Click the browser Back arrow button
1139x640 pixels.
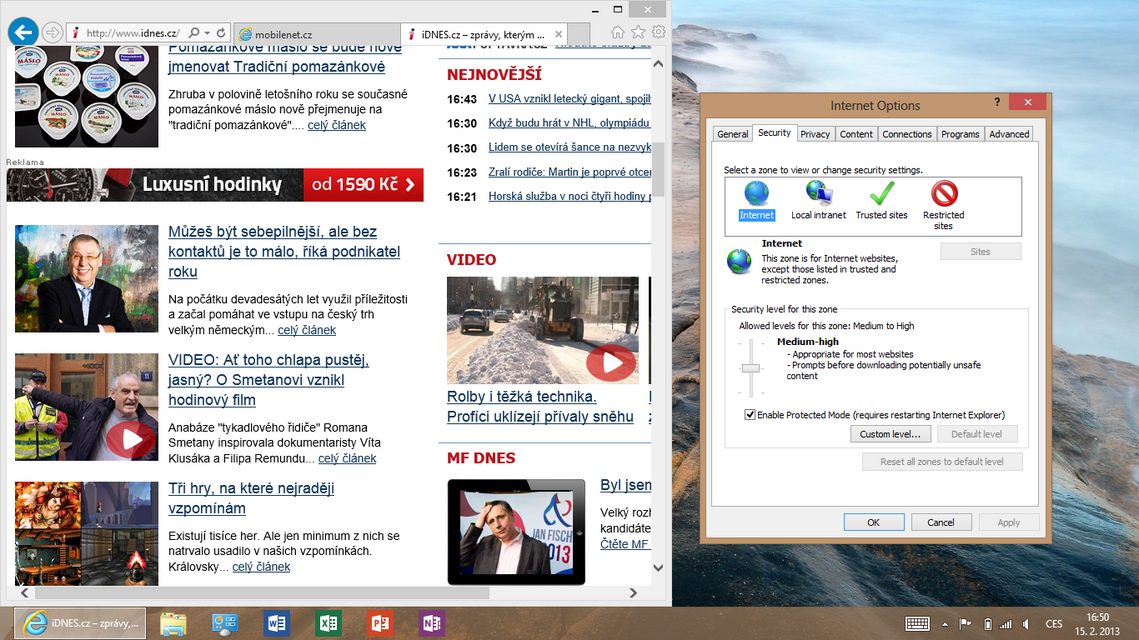(x=23, y=32)
